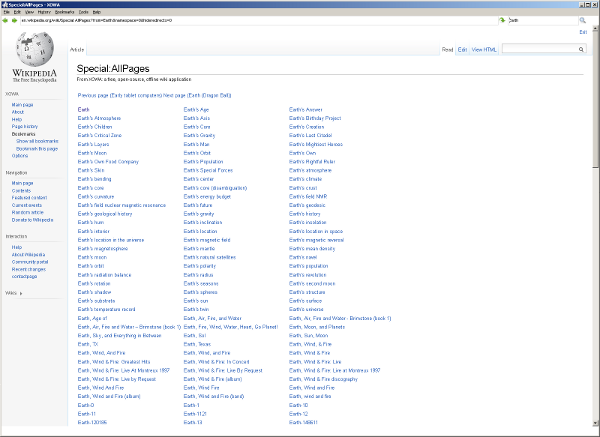Open the File menu
This screenshot has width=600, height=437.
point(7,11)
